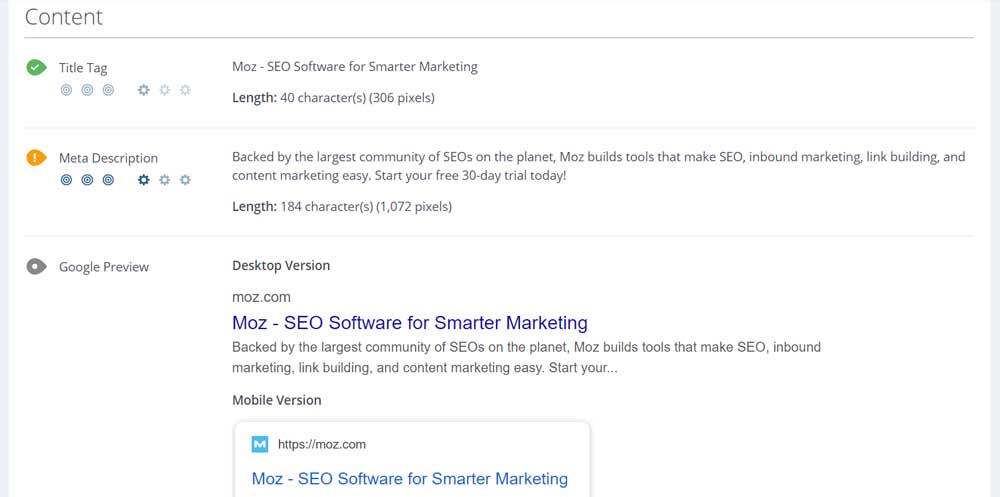Click the leftmost target icon under Meta Description
1000x497 pixels.
[x=66, y=180]
